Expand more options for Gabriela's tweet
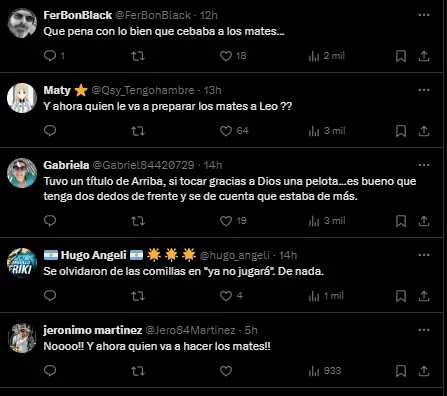447x396 pixels. pos(424,165)
